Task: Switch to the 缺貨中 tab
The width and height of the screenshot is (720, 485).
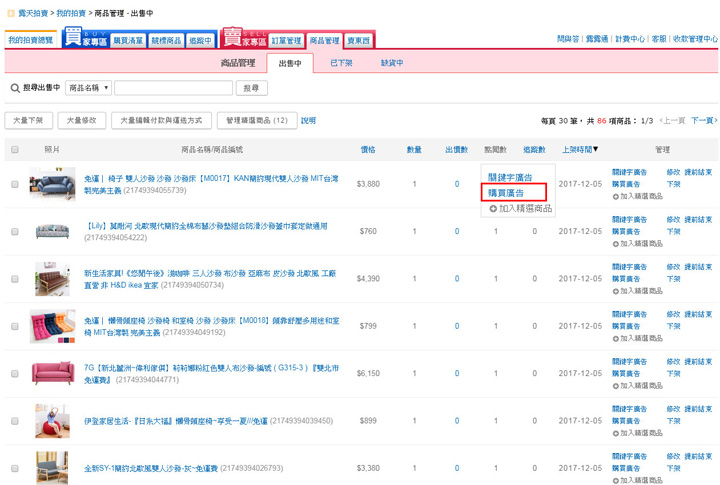Action: (392, 63)
